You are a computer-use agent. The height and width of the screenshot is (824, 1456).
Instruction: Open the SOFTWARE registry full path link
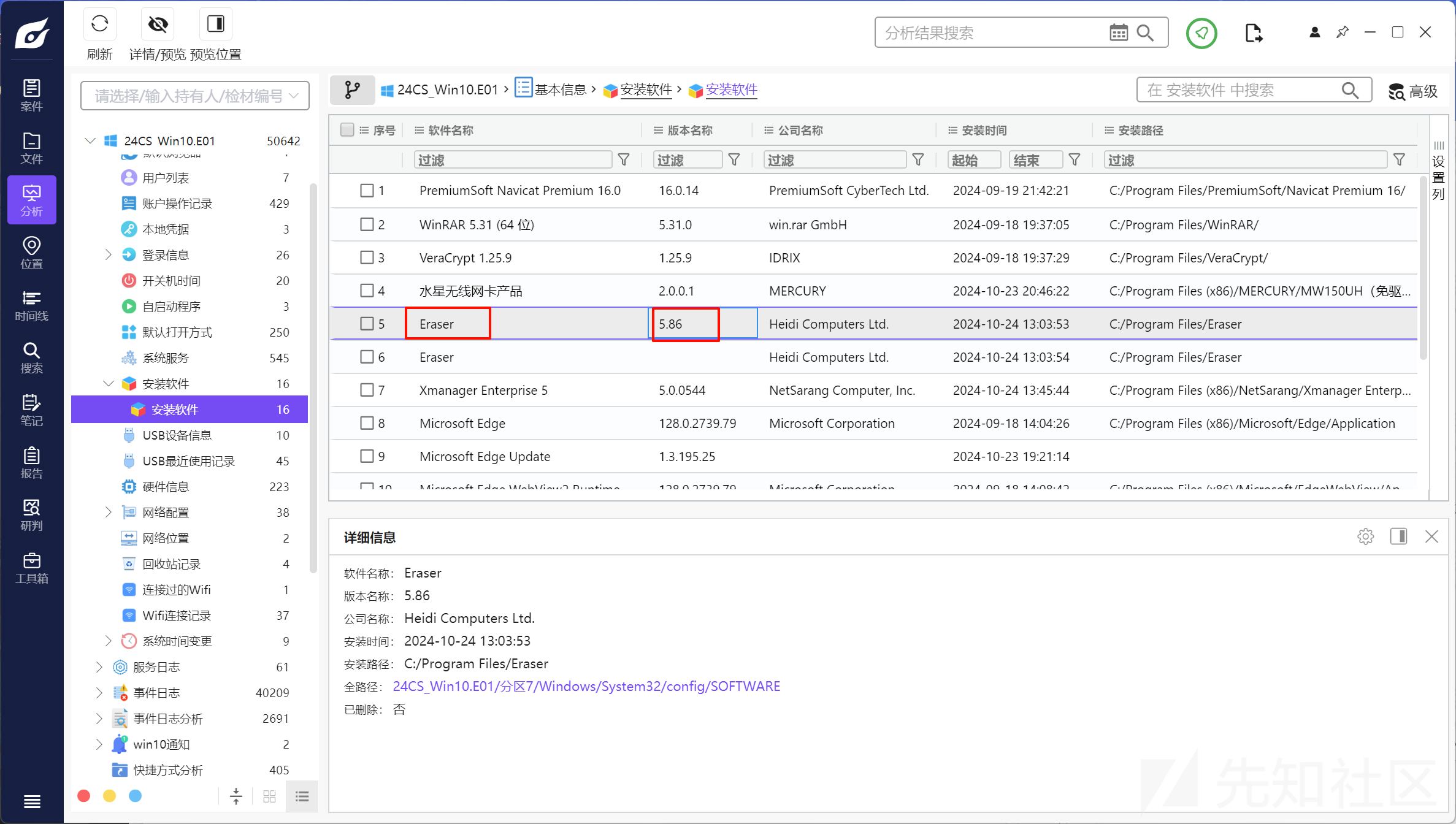[x=586, y=686]
